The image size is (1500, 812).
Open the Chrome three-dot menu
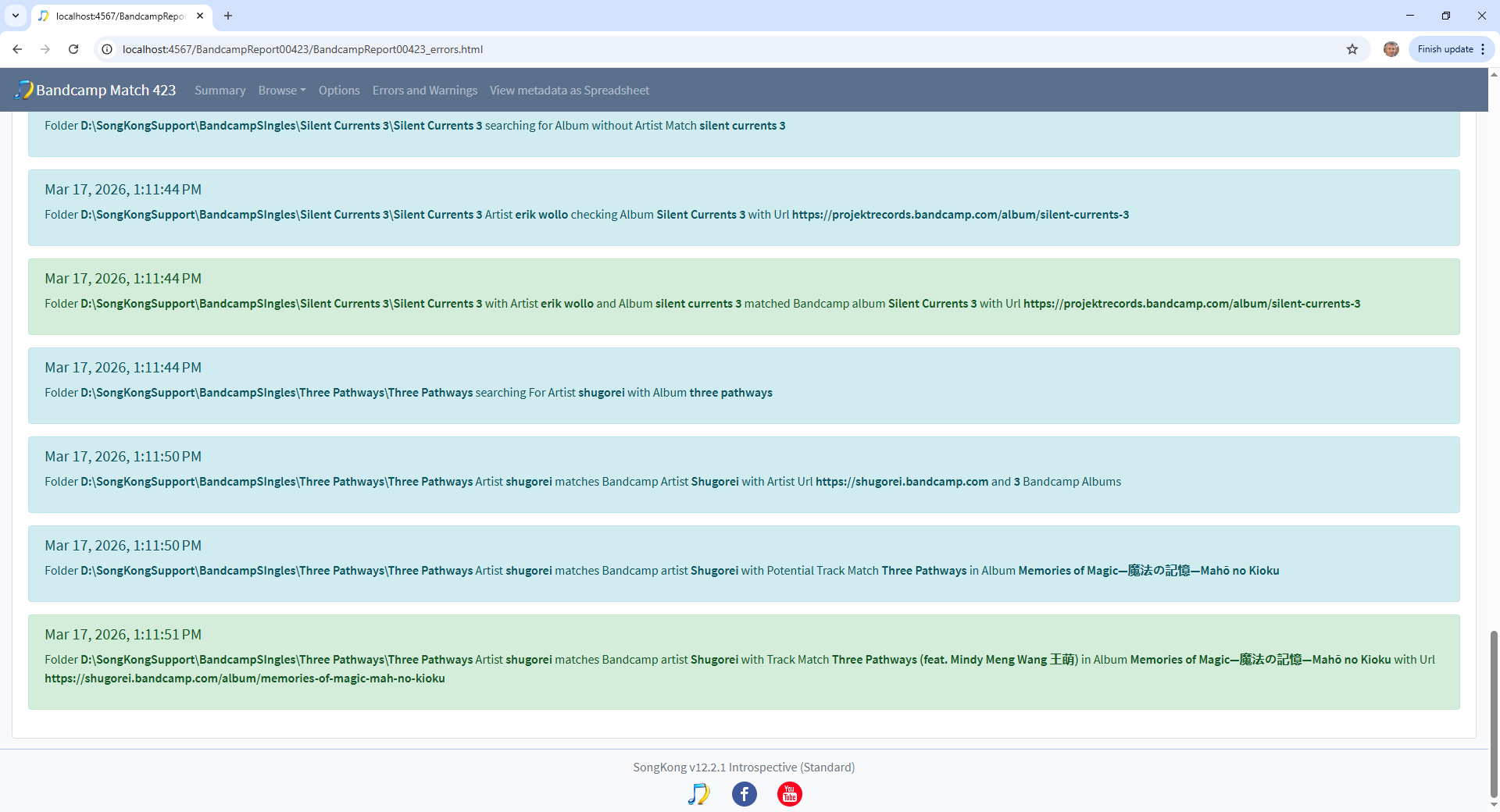(1483, 49)
